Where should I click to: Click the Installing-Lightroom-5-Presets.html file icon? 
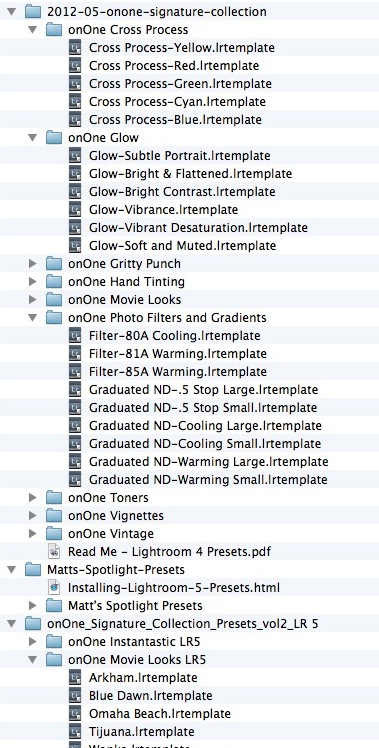pos(54,588)
